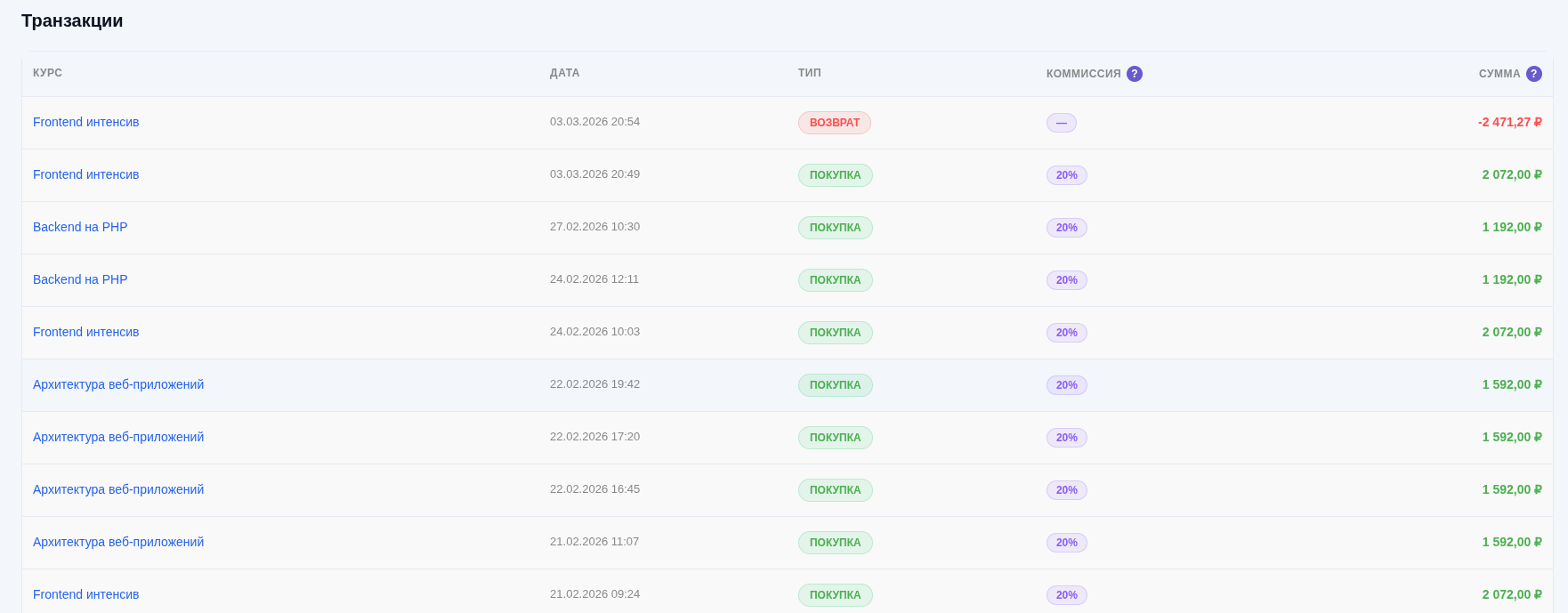Open Frontend интенсив from 21.02.2026 09:24
This screenshot has width=1568, height=613.
point(86,594)
